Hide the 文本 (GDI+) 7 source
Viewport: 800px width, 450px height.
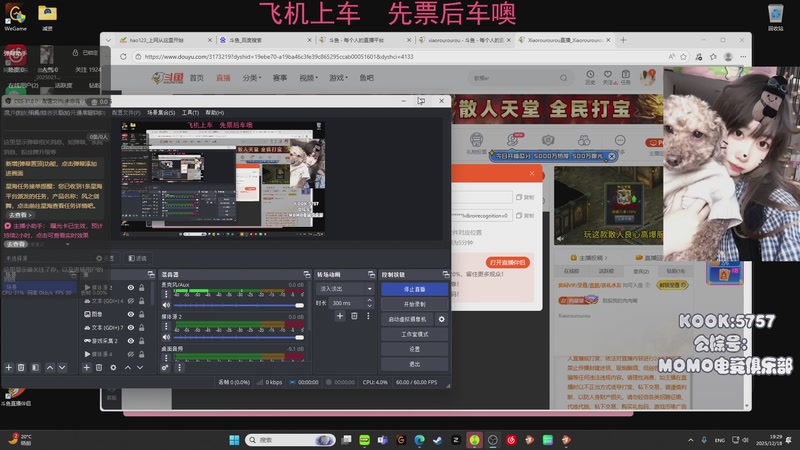pos(131,328)
